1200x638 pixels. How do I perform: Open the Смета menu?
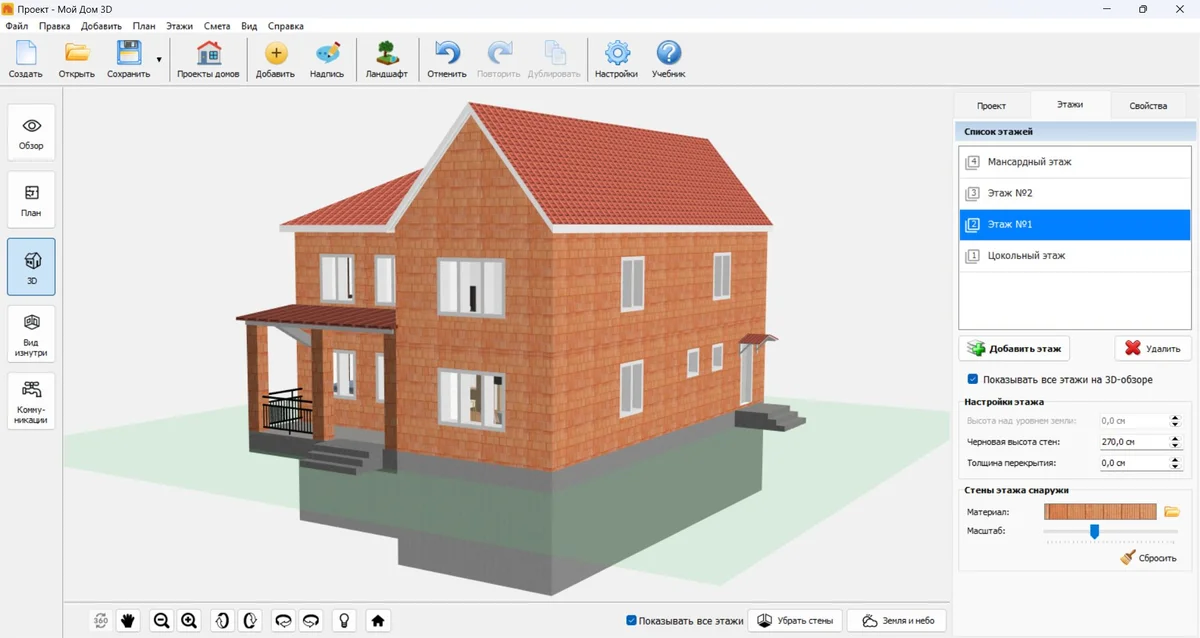[x=216, y=26]
